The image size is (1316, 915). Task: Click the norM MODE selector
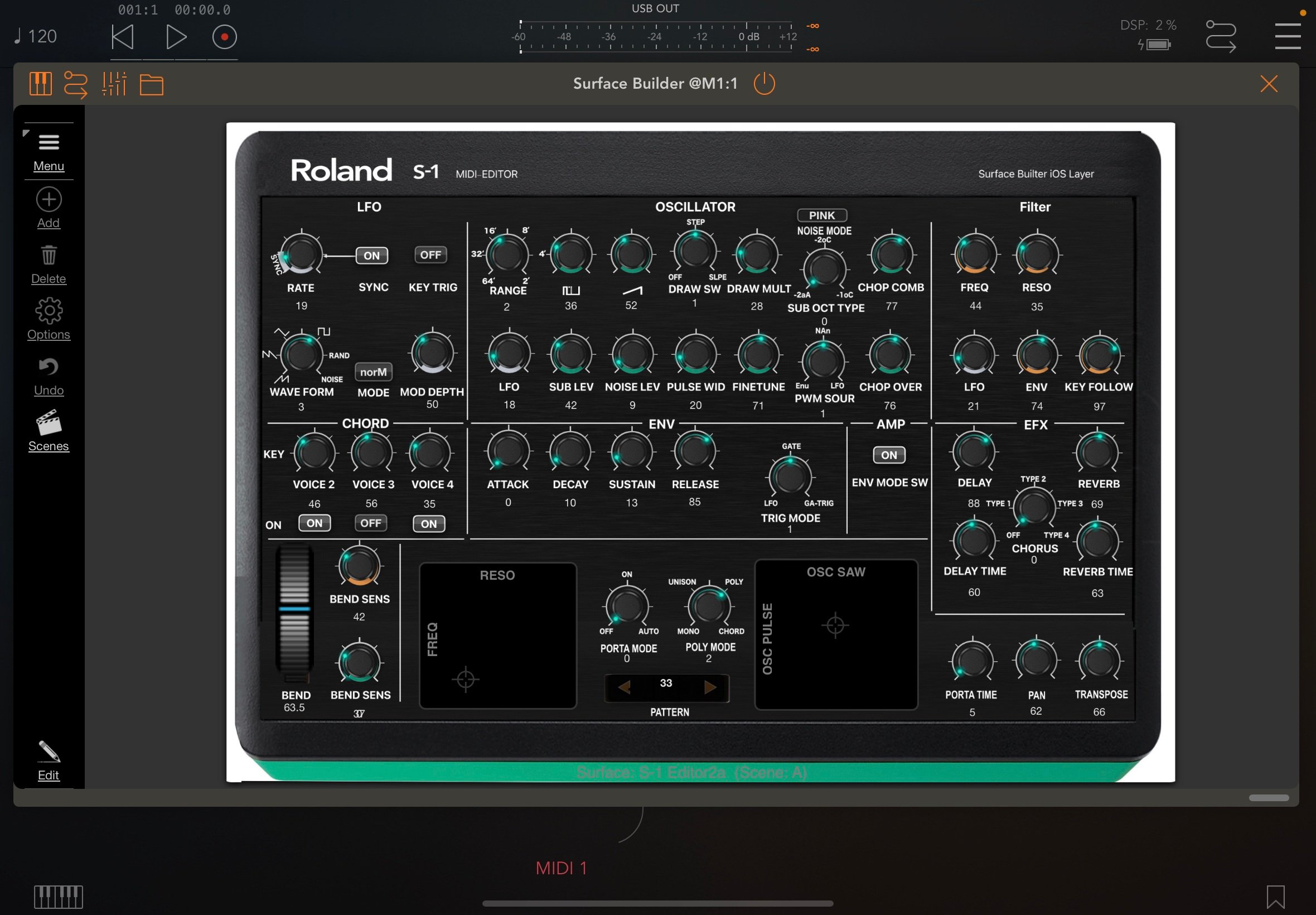[x=374, y=372]
